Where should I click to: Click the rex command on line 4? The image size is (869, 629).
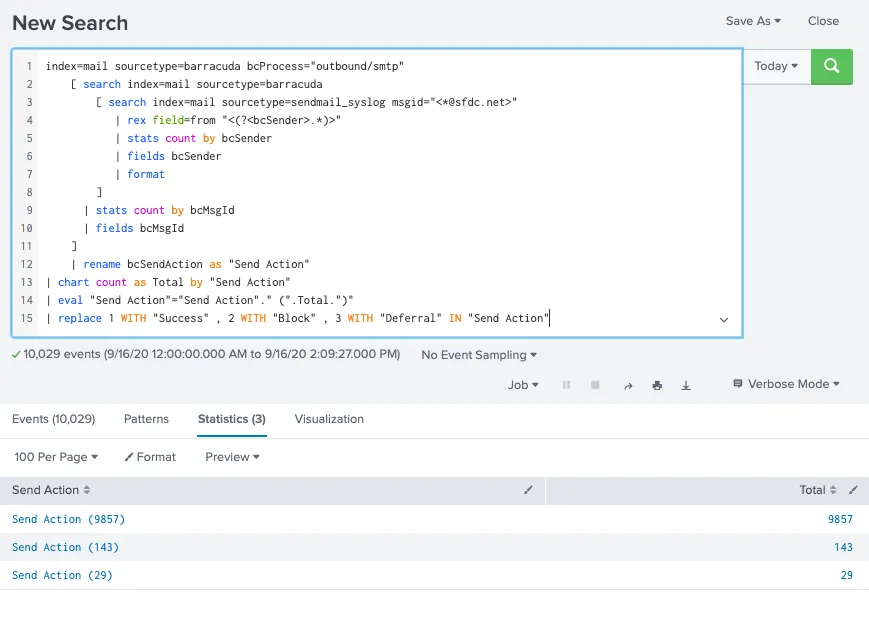(x=136, y=120)
